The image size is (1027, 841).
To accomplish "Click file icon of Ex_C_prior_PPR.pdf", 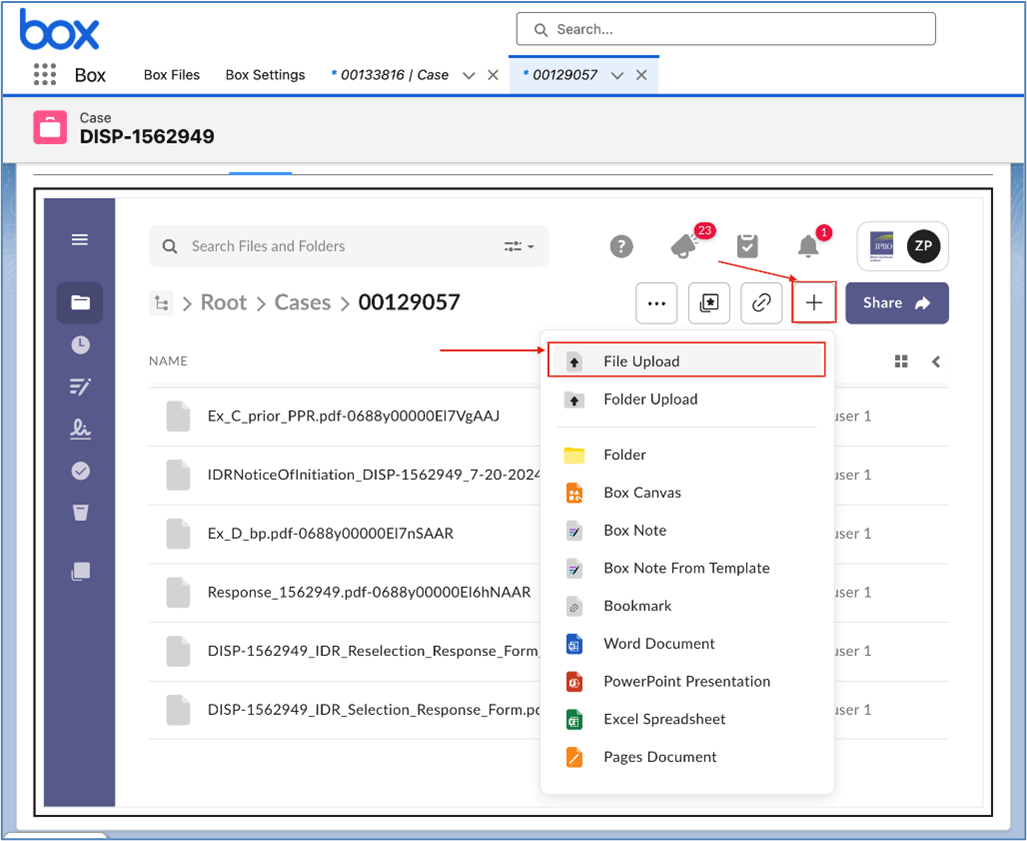I will [178, 417].
